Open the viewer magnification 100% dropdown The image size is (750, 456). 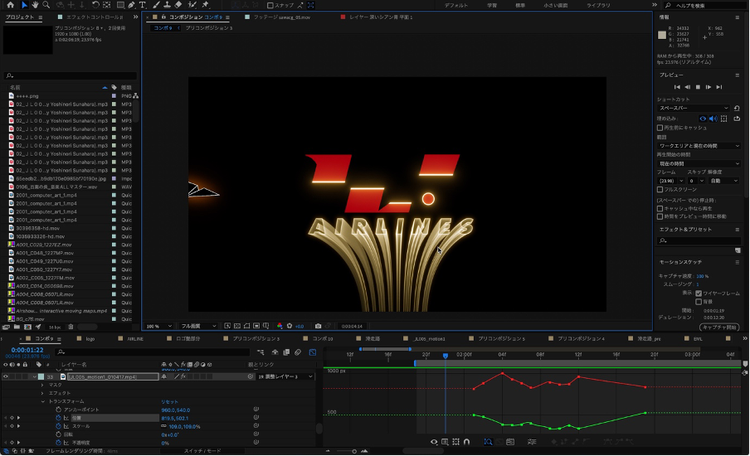click(x=158, y=325)
